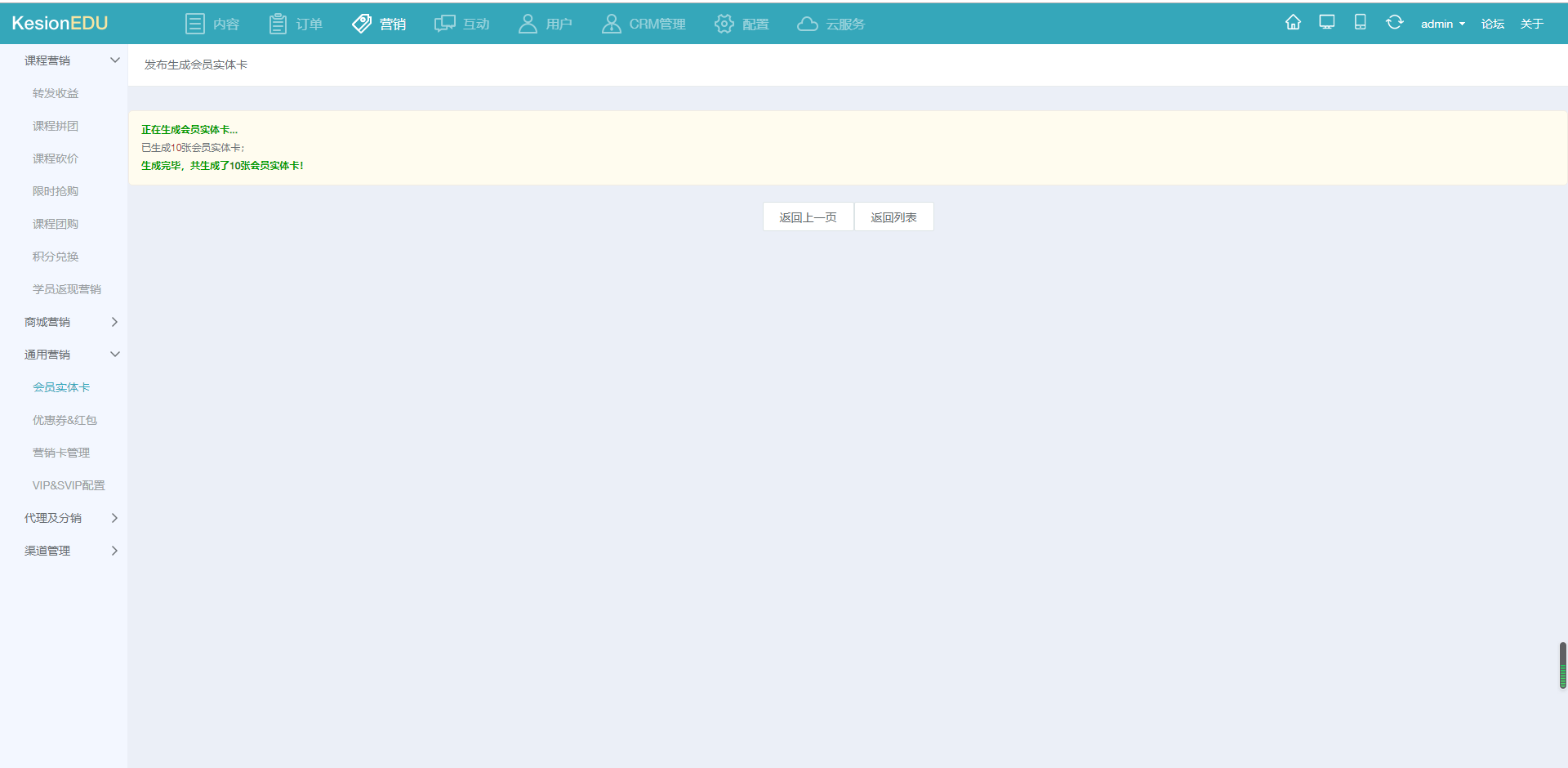The width and height of the screenshot is (1568, 768).
Task: Expand the 渠道管理 sidebar section
Action: (114, 551)
